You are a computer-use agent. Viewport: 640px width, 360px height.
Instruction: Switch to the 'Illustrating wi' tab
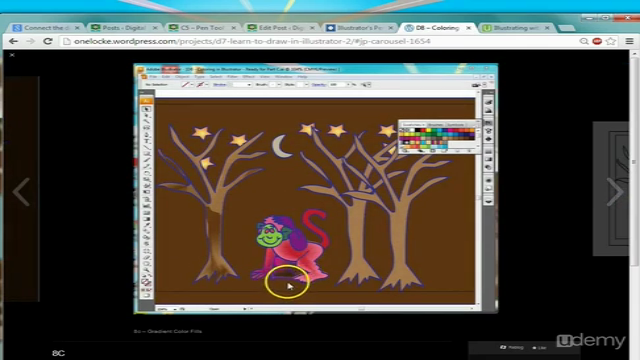click(x=516, y=28)
